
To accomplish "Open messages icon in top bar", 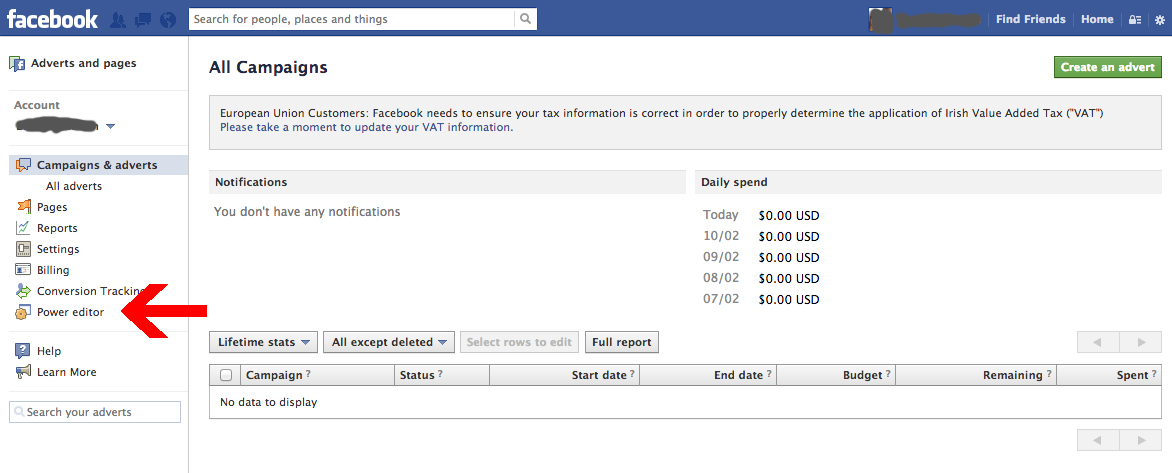I will tap(143, 20).
